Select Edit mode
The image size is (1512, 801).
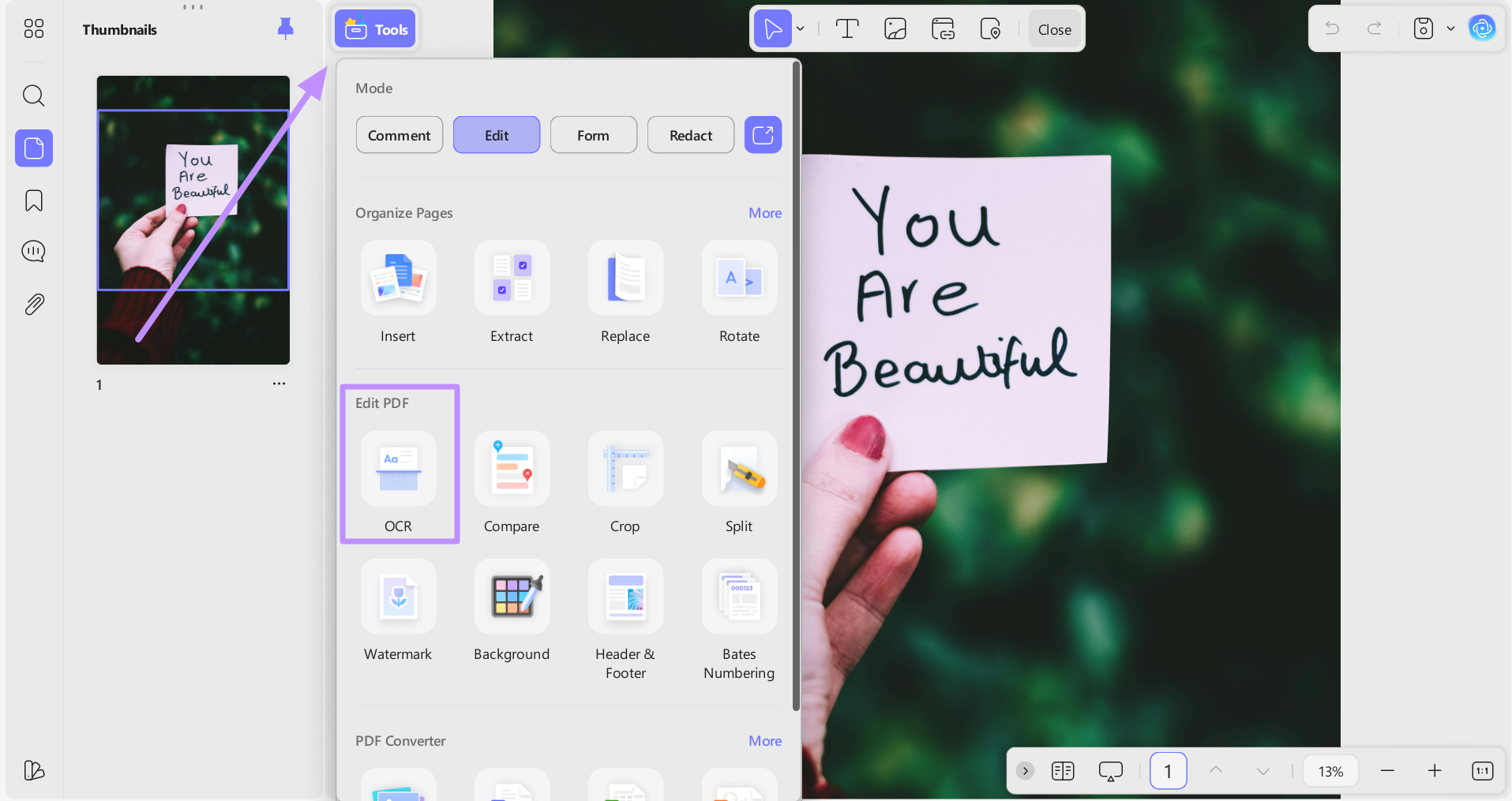click(x=497, y=135)
